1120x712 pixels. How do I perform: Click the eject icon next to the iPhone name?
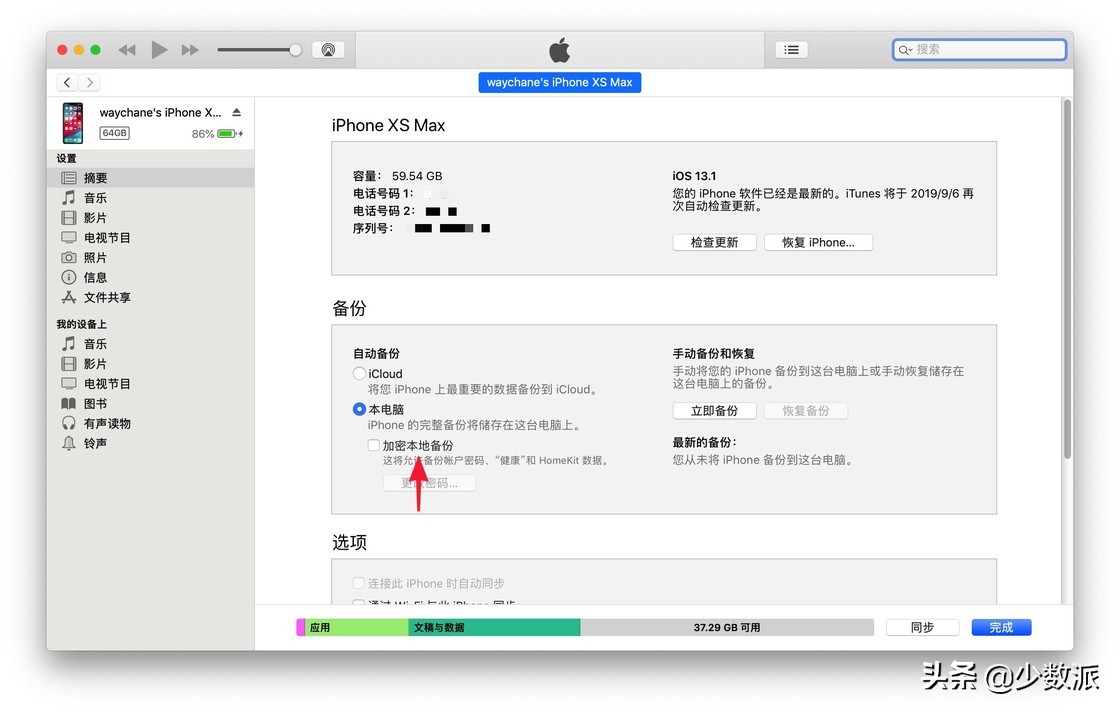pyautogui.click(x=234, y=113)
